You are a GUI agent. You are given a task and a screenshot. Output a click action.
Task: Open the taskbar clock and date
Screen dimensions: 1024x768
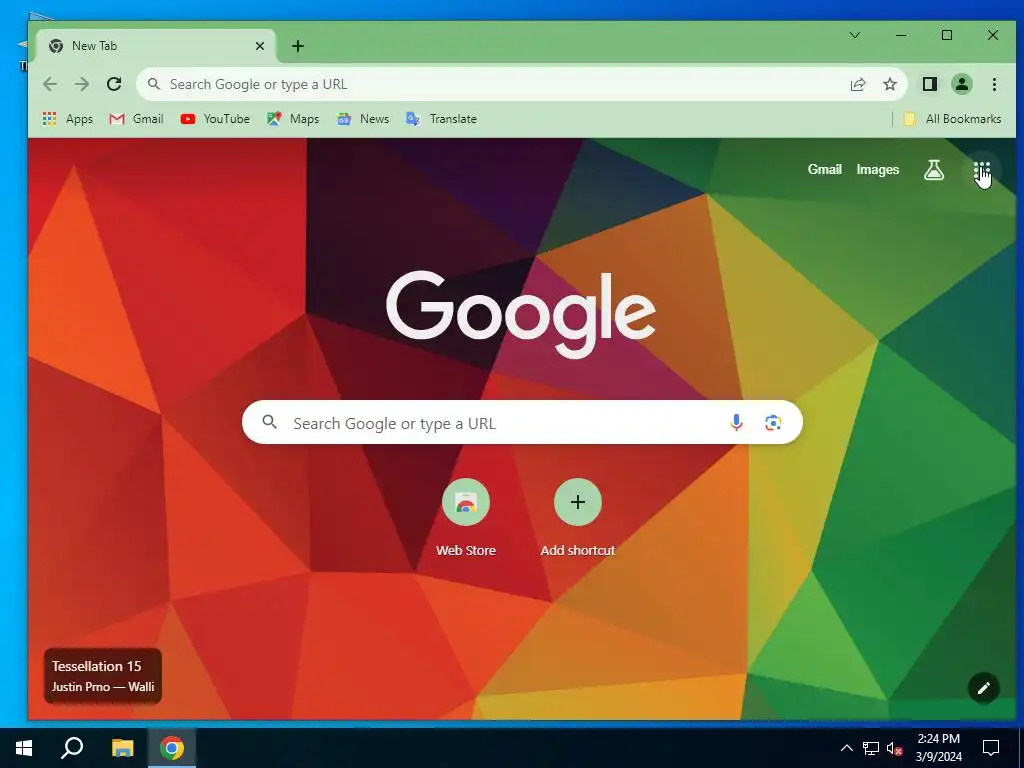click(938, 748)
